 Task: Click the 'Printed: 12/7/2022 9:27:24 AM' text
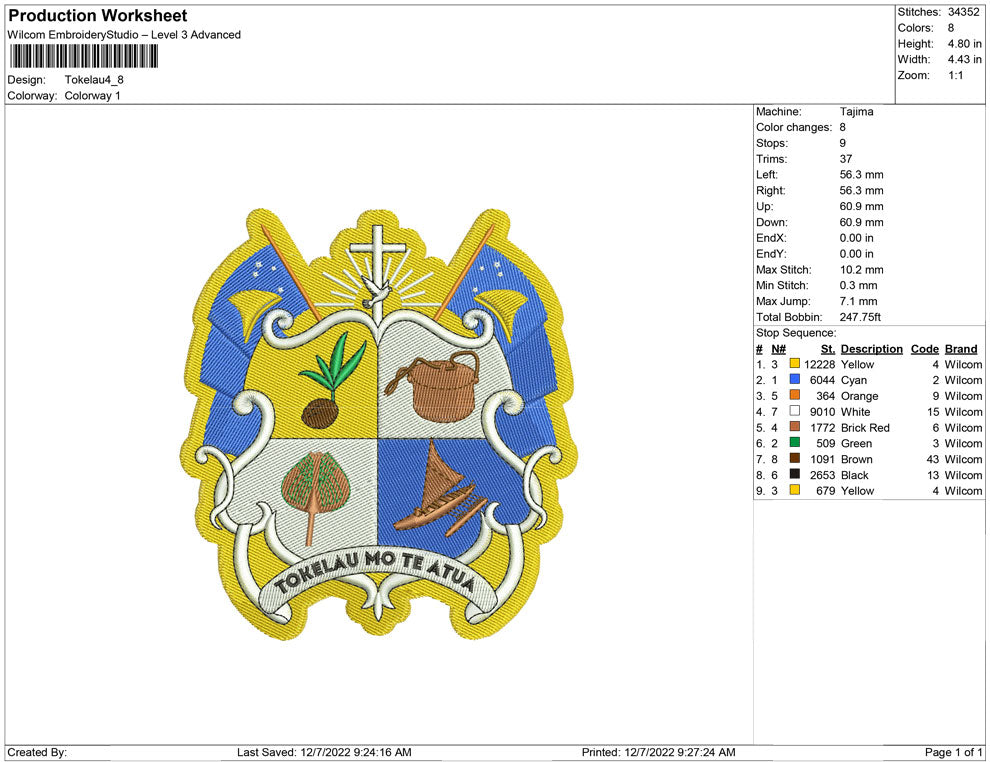point(659,752)
